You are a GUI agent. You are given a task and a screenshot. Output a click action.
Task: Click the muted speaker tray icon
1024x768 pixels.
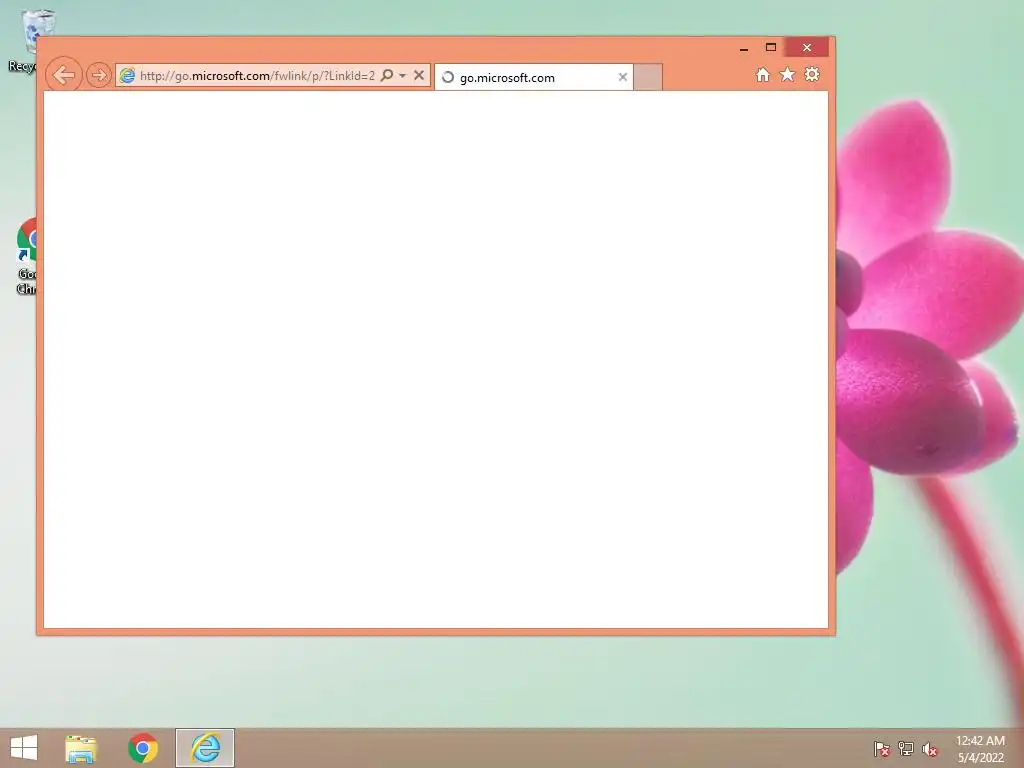tap(930, 749)
